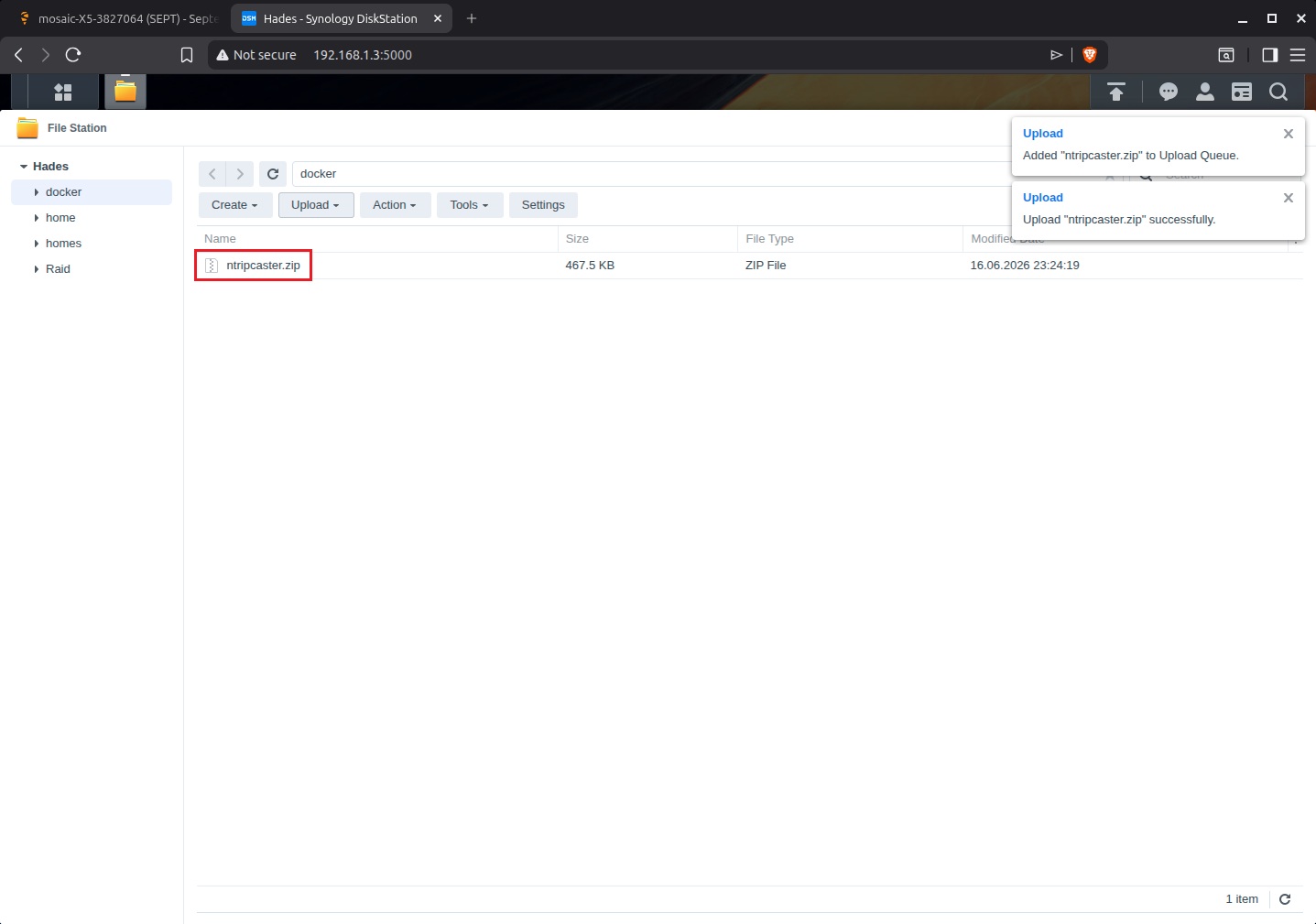Select the Raid folder in tree

pos(92,269)
